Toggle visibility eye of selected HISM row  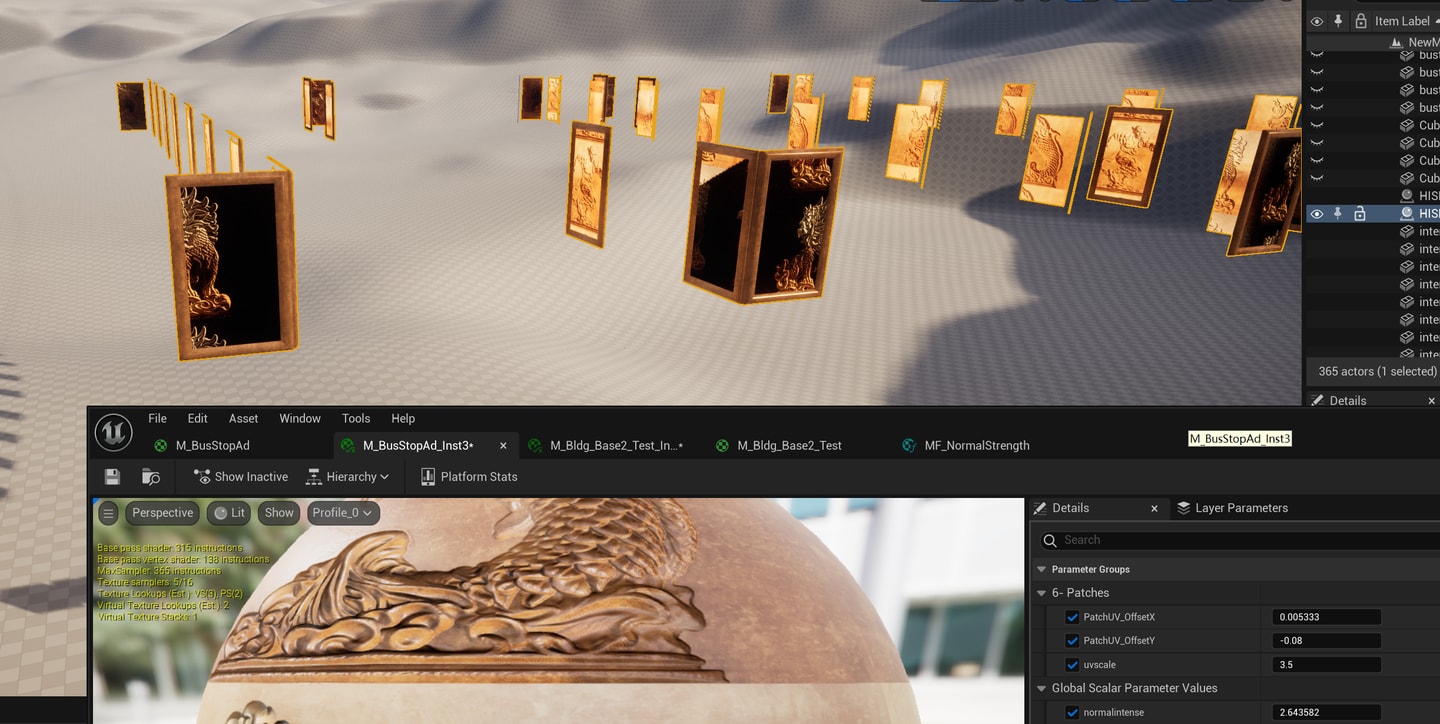pos(1317,214)
